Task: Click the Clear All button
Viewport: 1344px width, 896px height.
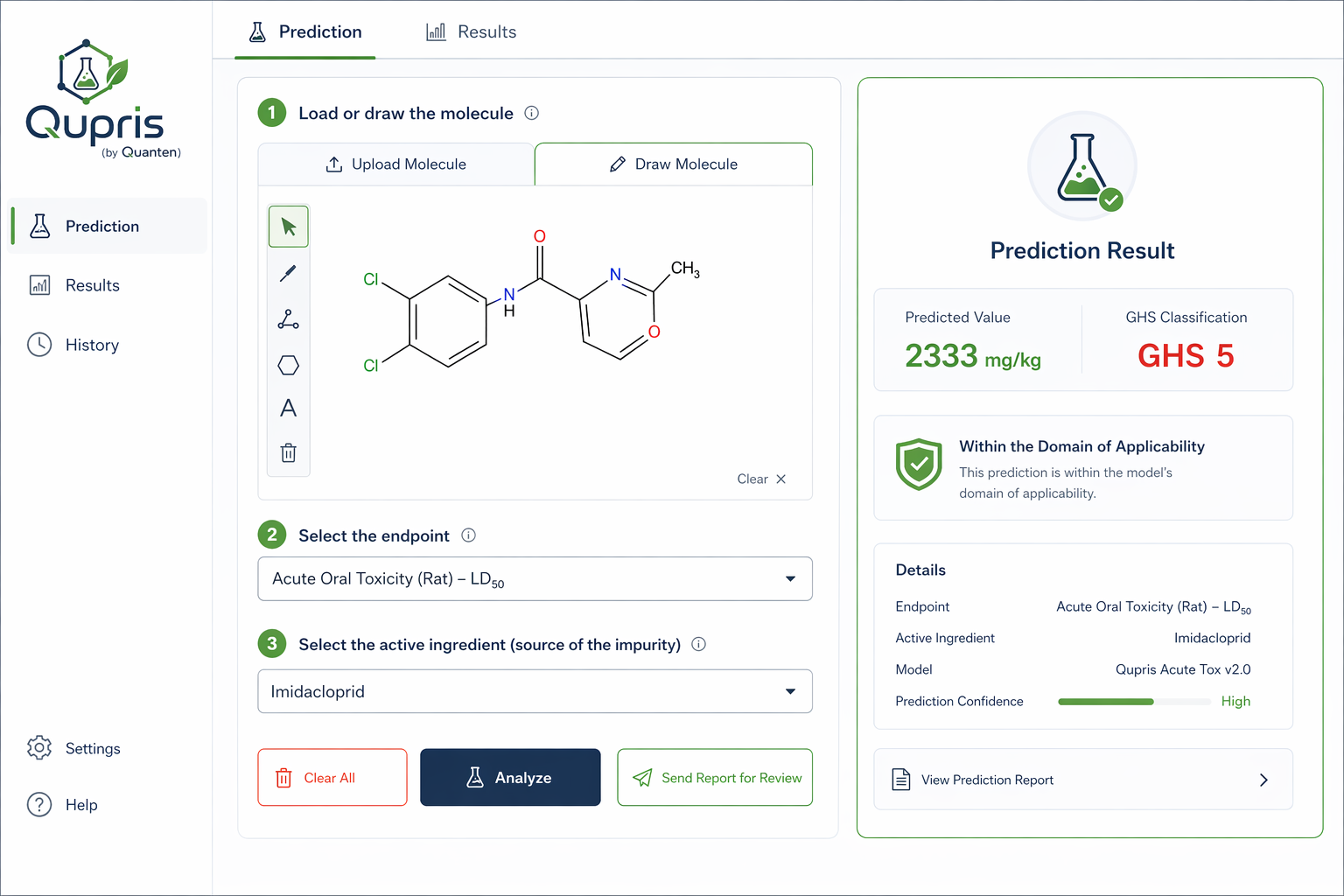Action: (332, 777)
